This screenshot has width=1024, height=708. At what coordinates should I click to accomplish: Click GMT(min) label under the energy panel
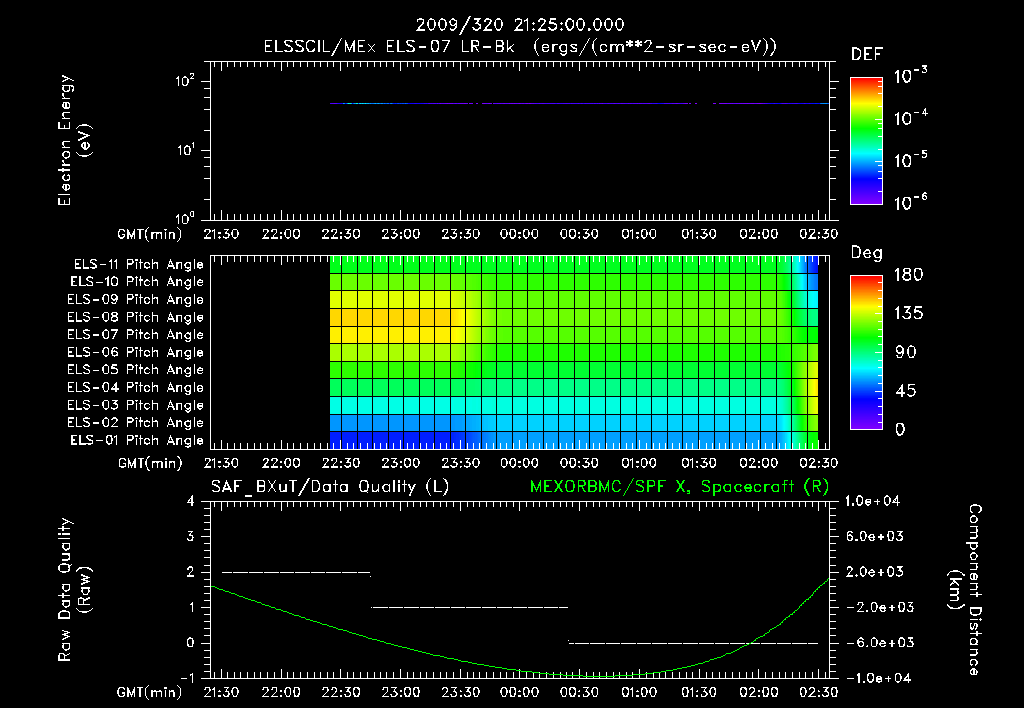click(150, 234)
